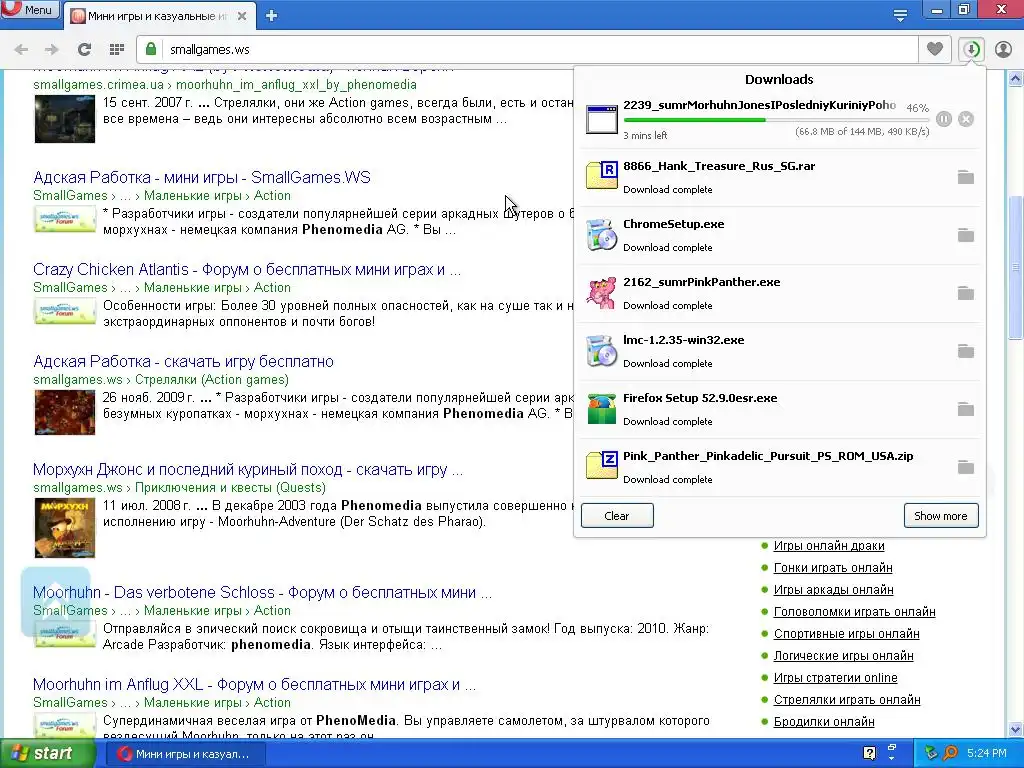Viewport: 1024px width, 768px height.
Task: Clear the downloads list
Action: (616, 516)
